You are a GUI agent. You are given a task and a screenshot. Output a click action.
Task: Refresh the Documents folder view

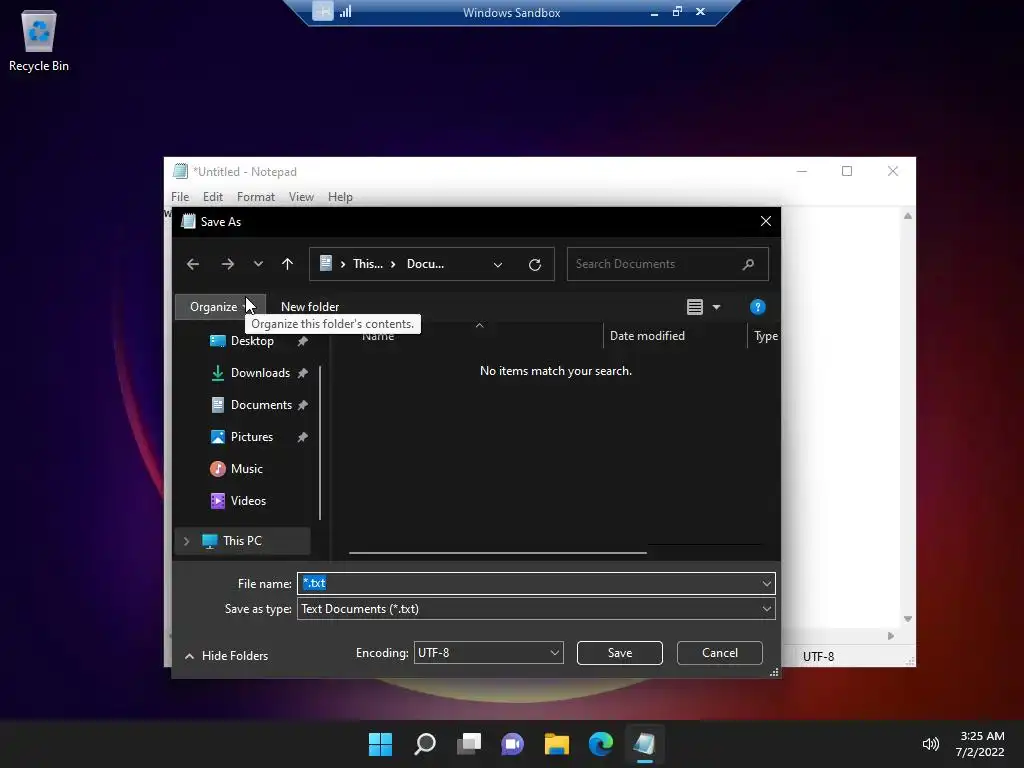[x=535, y=264]
